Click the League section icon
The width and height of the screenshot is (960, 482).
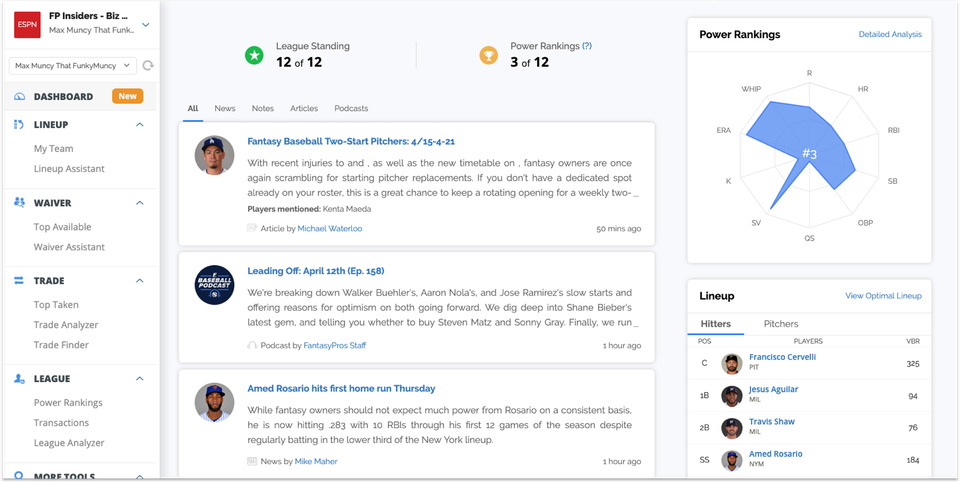[x=19, y=378]
